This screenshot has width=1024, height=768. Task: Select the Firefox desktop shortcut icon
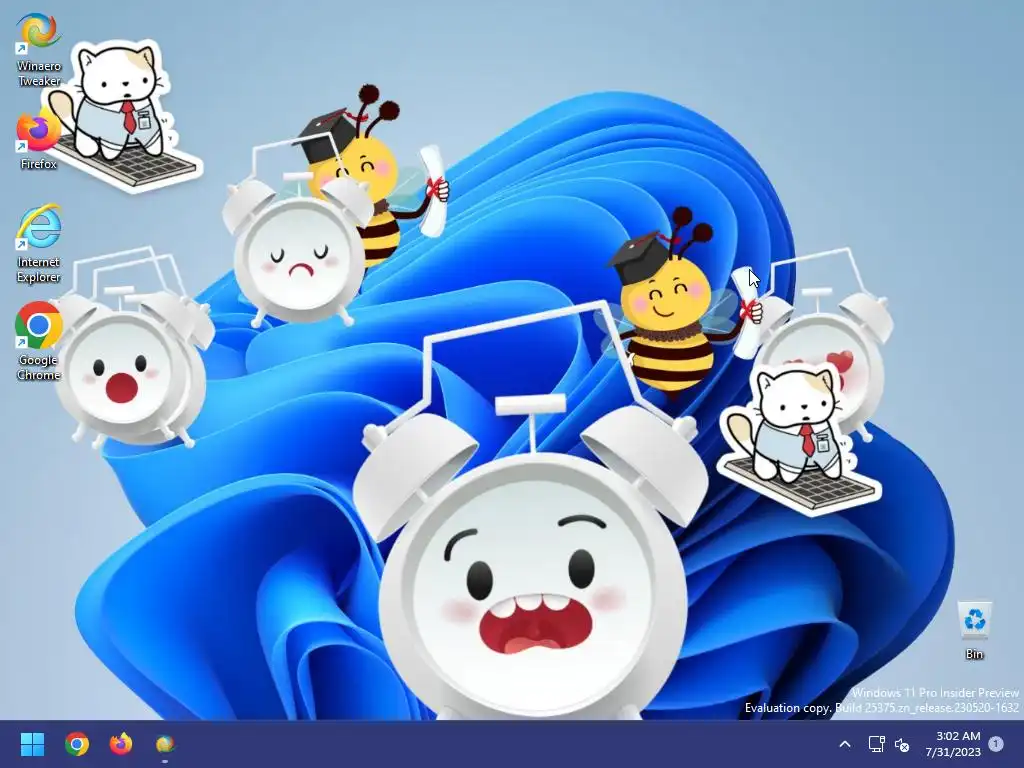click(x=38, y=139)
